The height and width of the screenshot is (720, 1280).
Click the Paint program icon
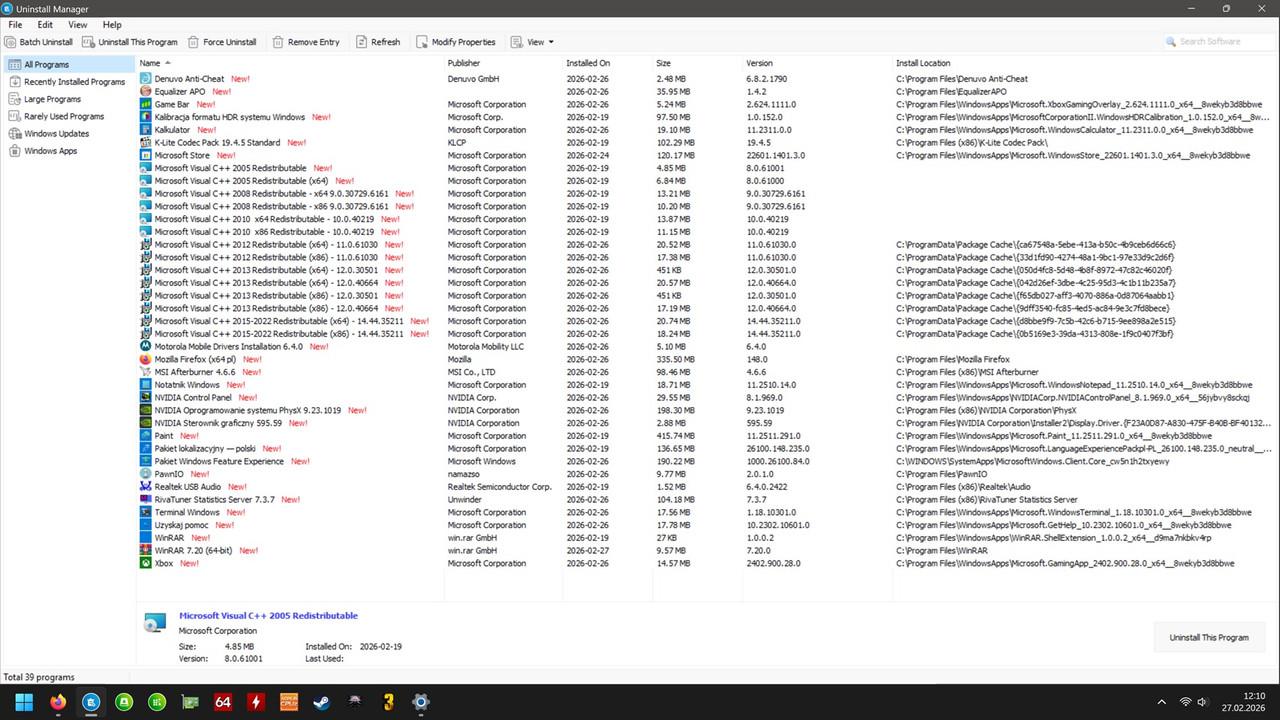145,436
